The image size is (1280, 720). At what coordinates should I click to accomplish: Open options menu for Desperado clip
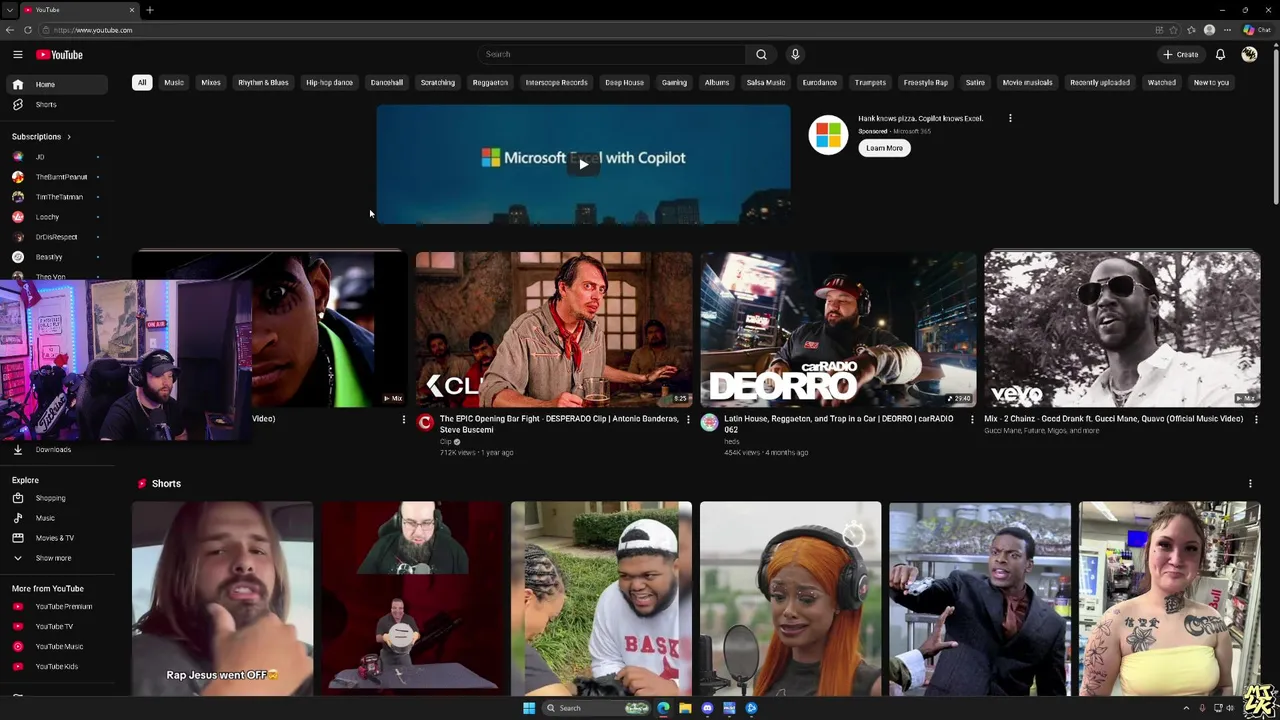point(688,419)
